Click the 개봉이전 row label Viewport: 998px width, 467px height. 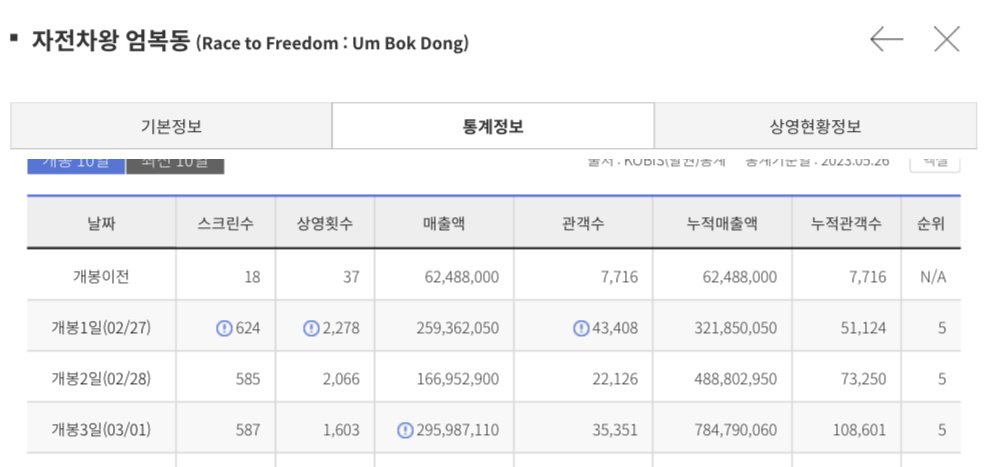coord(101,277)
